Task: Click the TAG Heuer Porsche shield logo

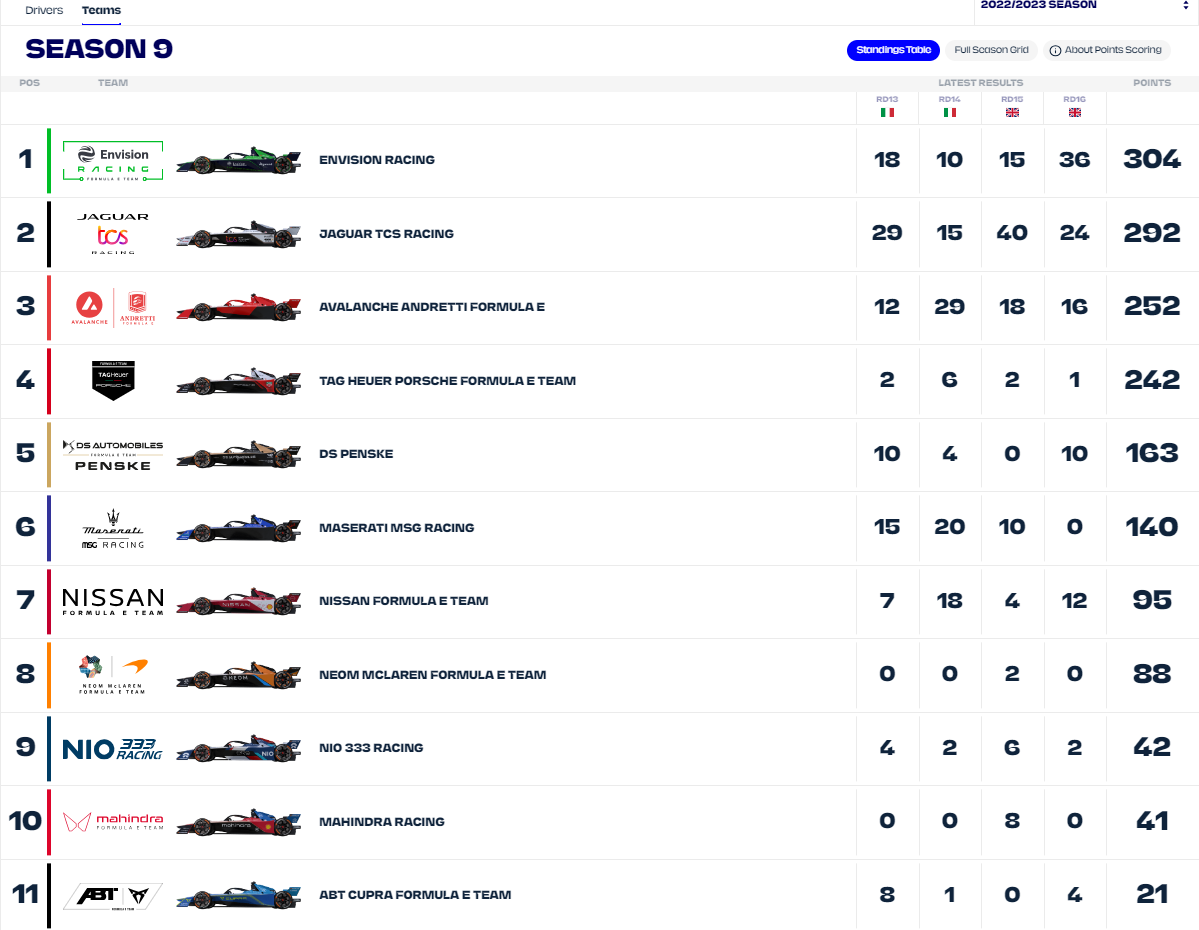Action: click(113, 380)
